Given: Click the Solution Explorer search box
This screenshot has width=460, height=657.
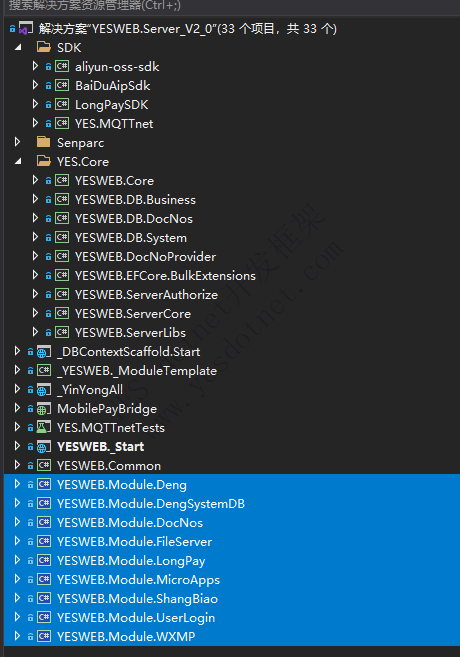Looking at the screenshot, I should (x=230, y=7).
